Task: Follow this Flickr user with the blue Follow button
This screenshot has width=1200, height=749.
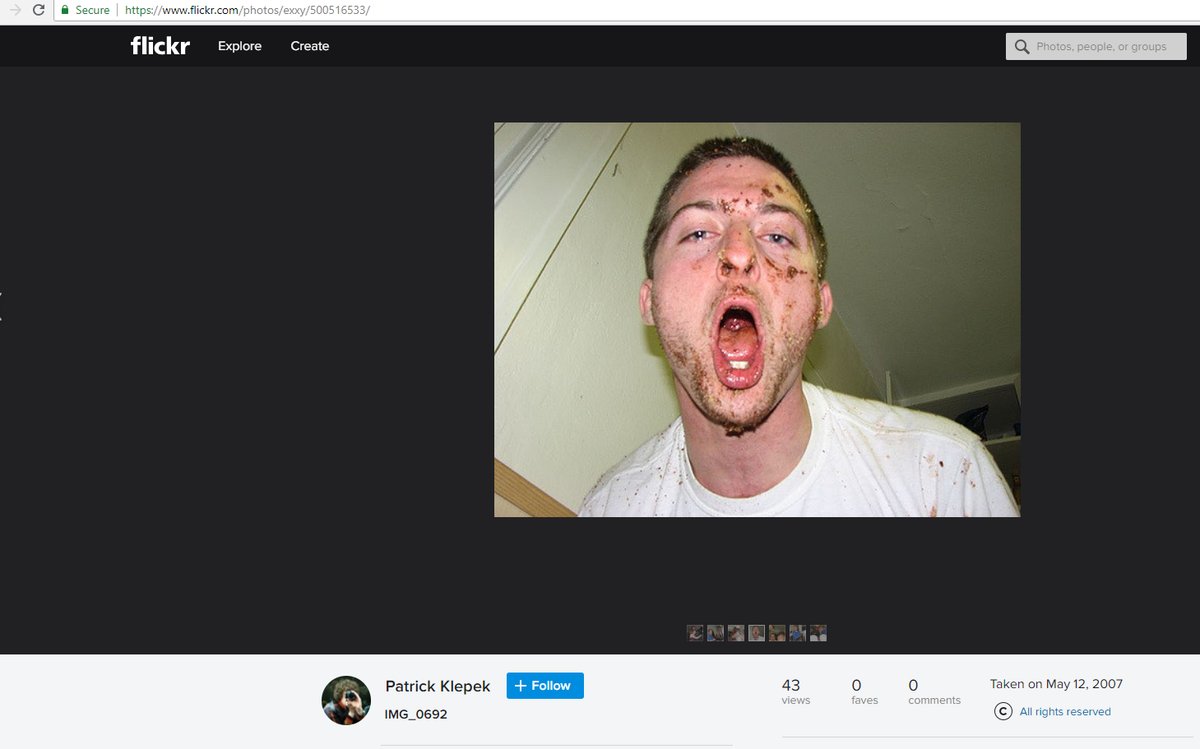Action: point(545,685)
